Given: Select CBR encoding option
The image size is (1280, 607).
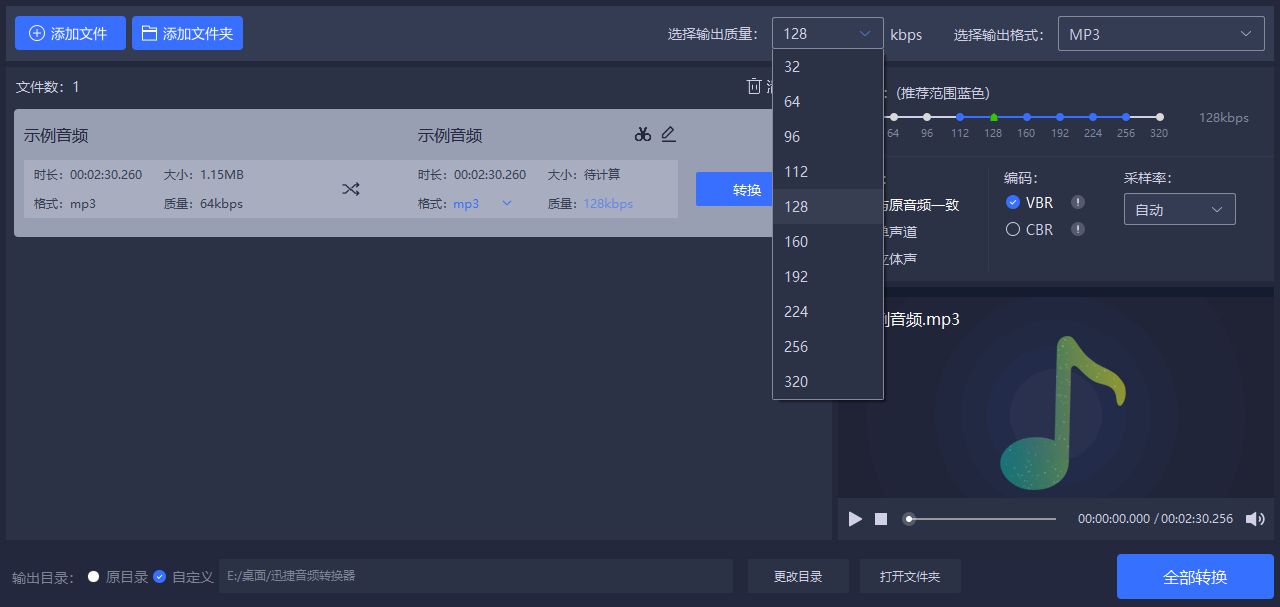Looking at the screenshot, I should coord(1013,229).
